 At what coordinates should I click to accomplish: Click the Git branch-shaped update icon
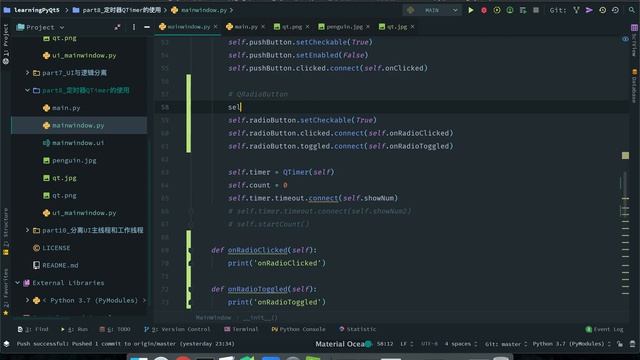tap(576, 10)
